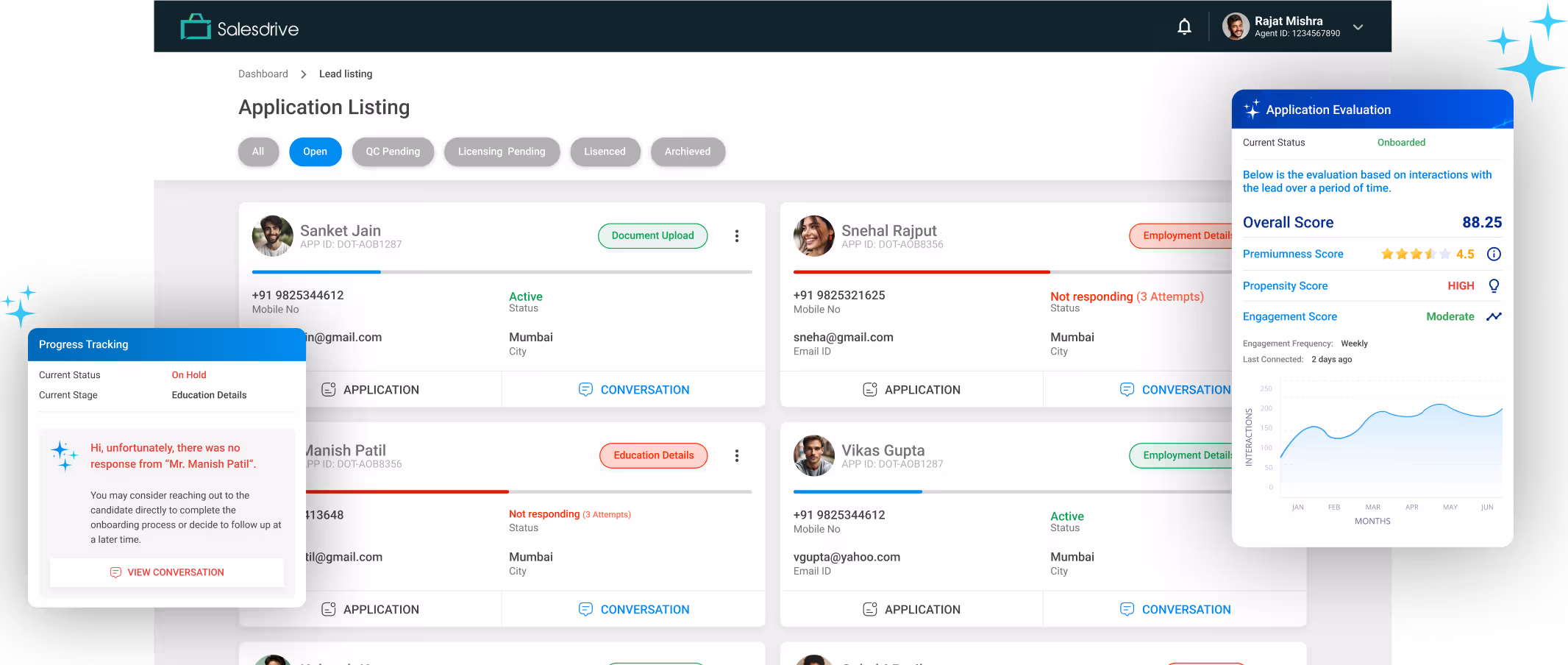Click the Premiumness Score info icon
Screen dimensions: 1568x665
coord(1494,254)
